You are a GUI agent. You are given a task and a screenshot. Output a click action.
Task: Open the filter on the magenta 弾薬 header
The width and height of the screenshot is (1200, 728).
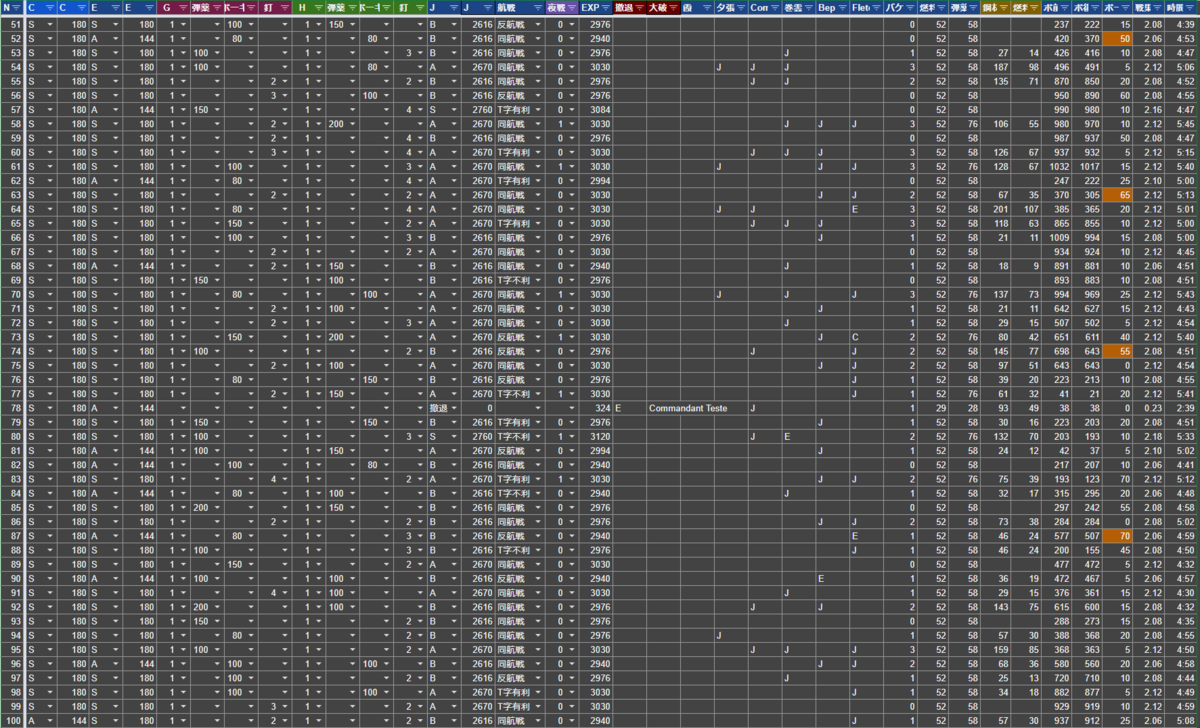(x=215, y=7)
